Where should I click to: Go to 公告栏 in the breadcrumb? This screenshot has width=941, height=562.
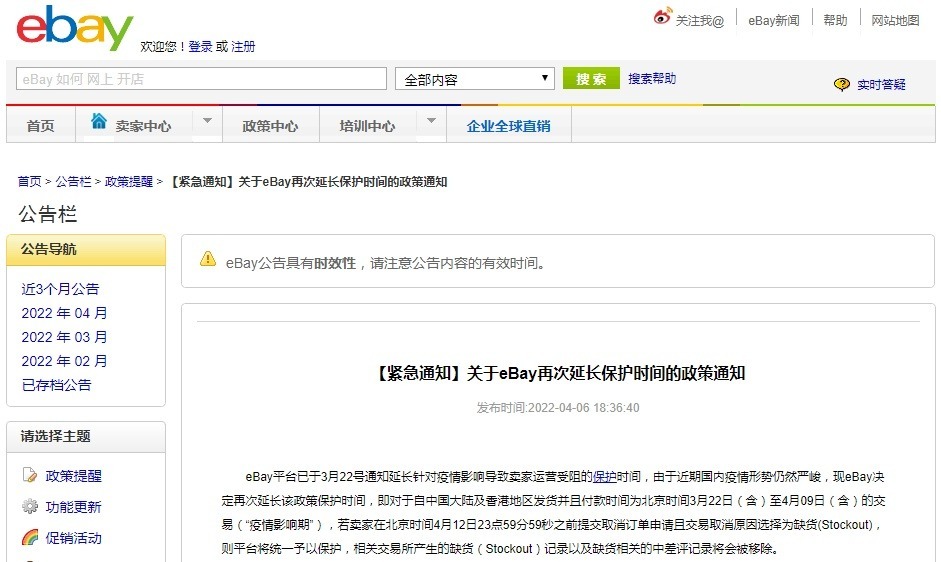73,182
